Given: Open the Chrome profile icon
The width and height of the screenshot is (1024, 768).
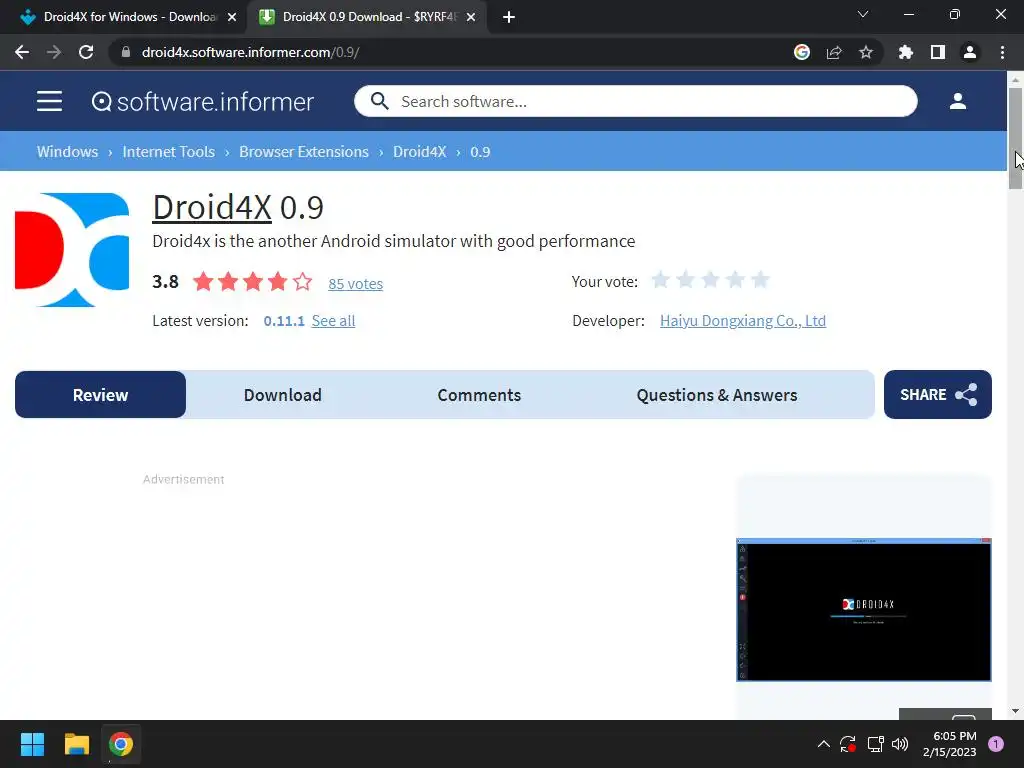Looking at the screenshot, I should 970,52.
